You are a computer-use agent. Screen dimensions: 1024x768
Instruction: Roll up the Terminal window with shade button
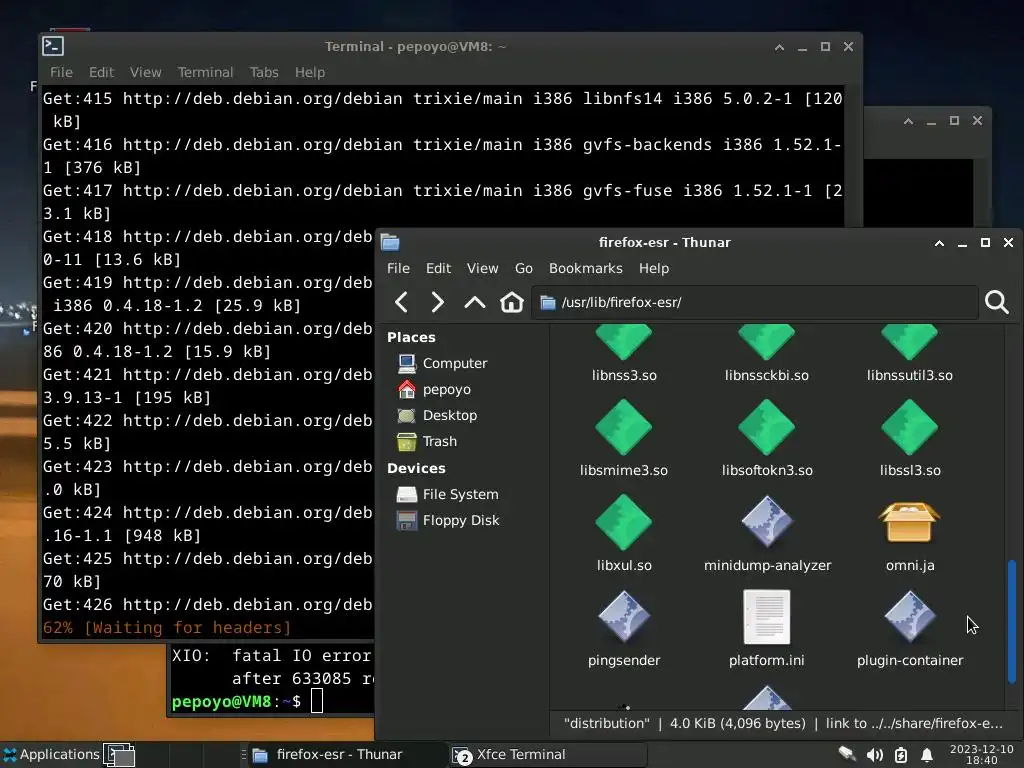[x=779, y=47]
